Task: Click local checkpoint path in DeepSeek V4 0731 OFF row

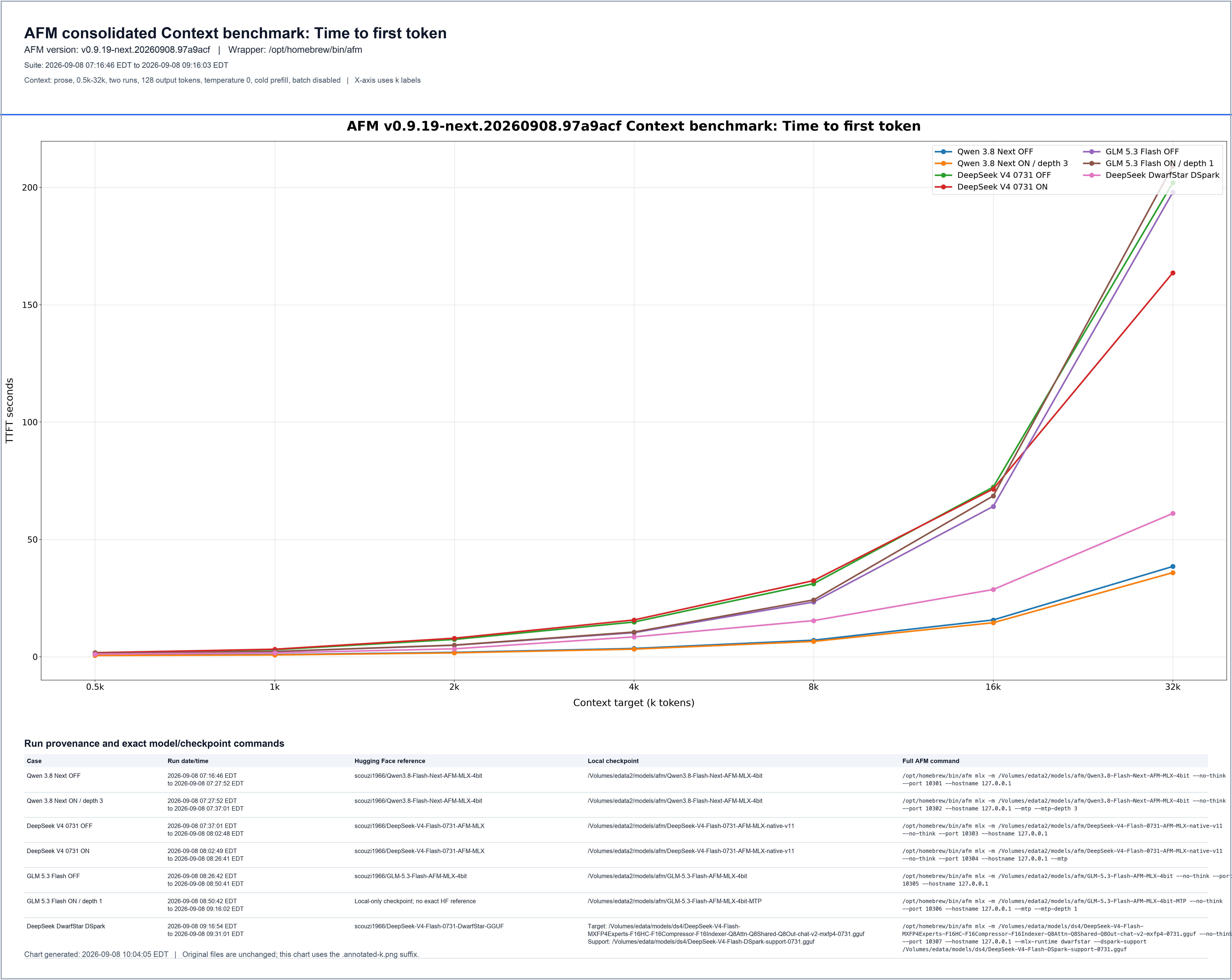Action: (691, 826)
